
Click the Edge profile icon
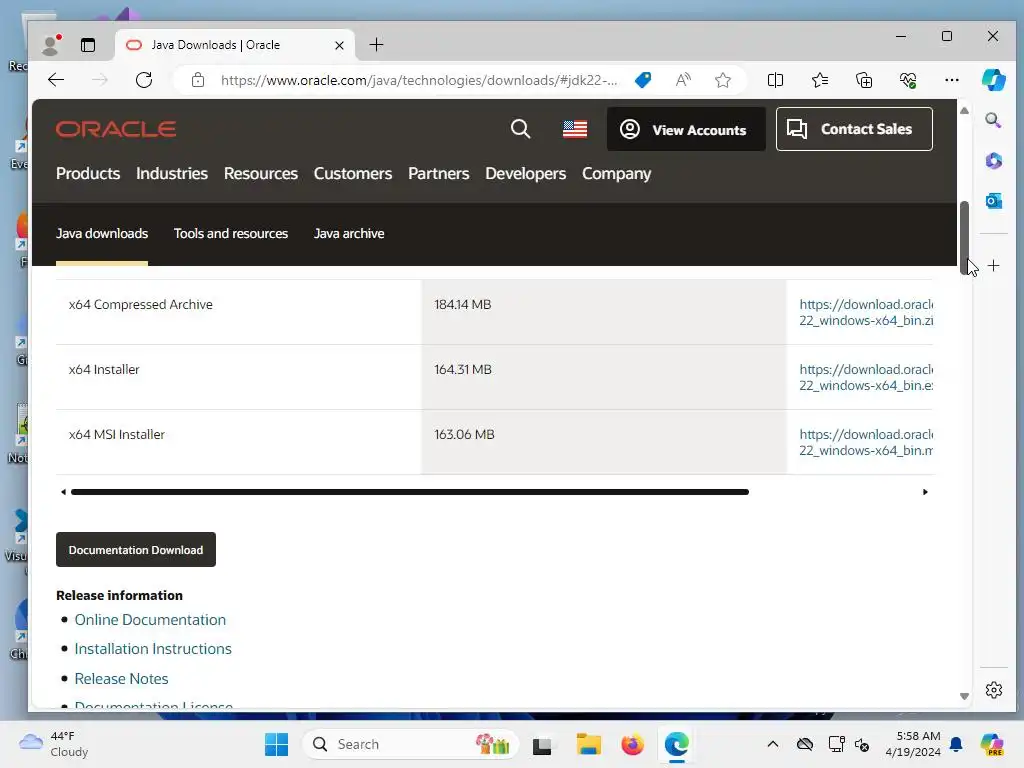point(51,44)
